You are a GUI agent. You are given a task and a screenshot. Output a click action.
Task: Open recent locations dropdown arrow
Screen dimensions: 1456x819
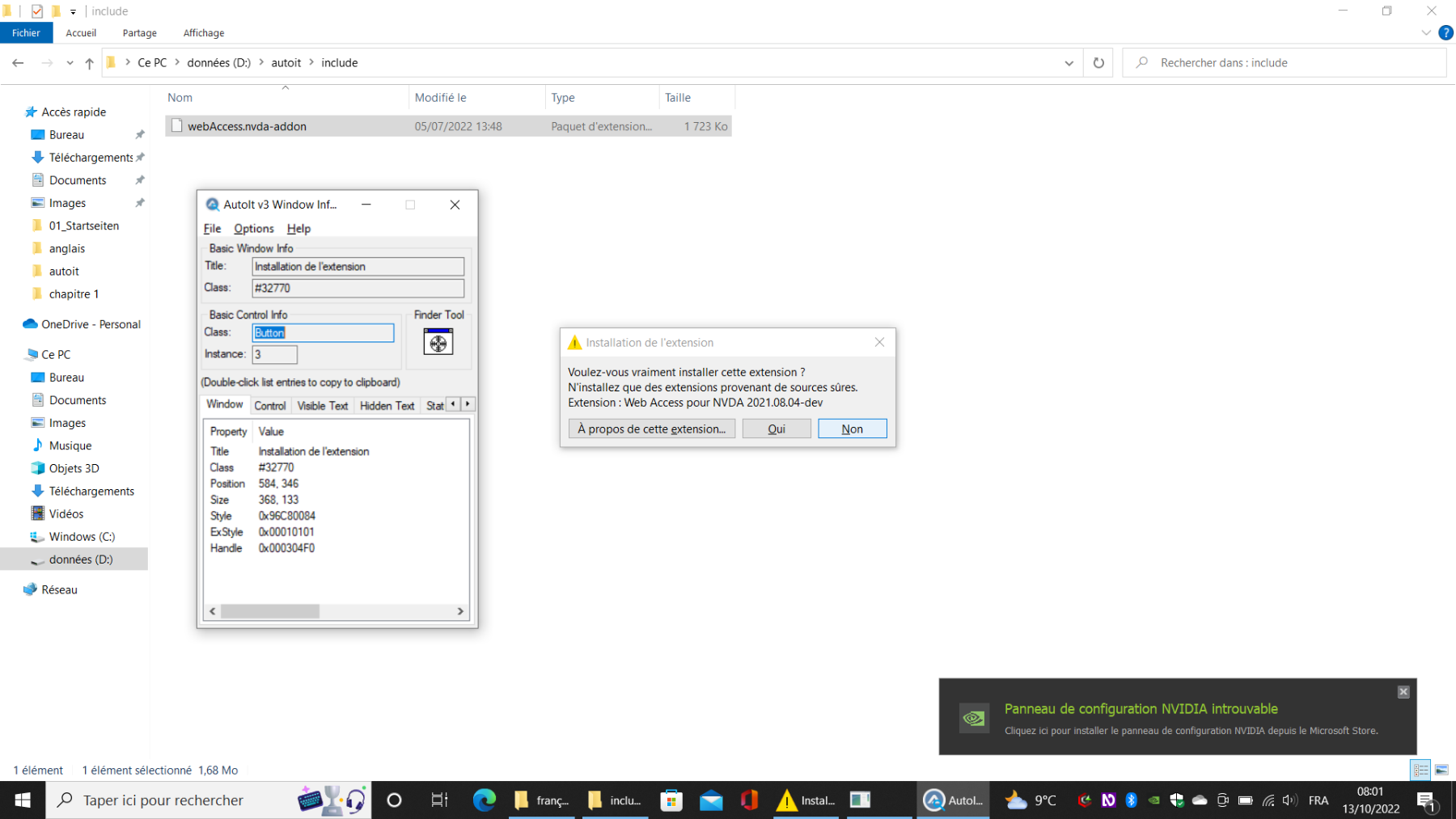click(x=70, y=63)
